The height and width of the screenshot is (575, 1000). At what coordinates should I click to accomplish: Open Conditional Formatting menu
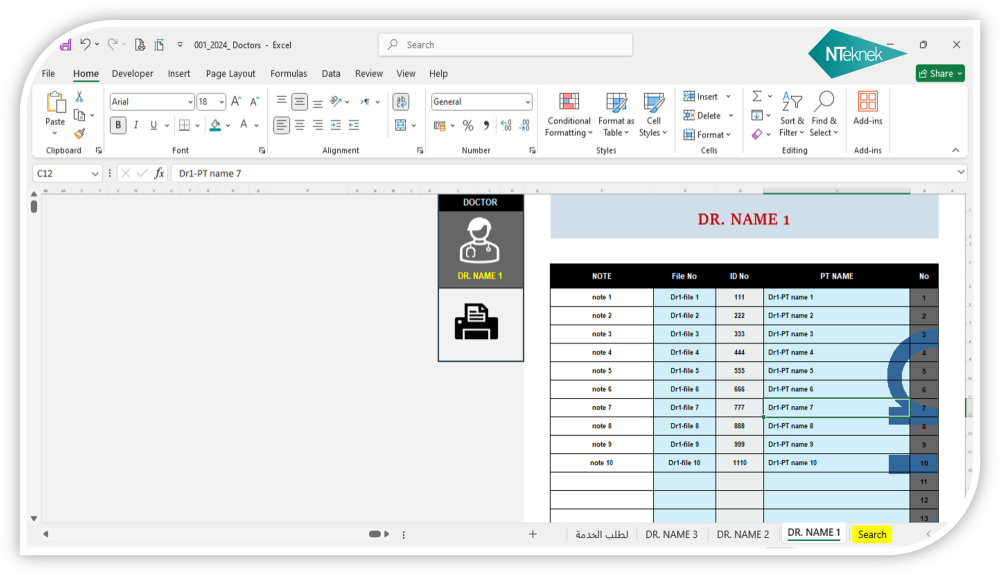pos(569,115)
